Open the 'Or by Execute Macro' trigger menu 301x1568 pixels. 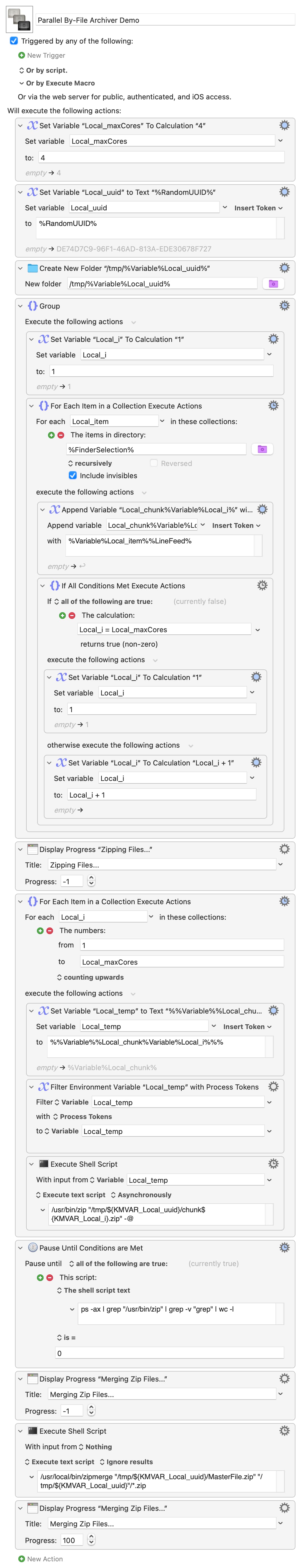point(57,83)
